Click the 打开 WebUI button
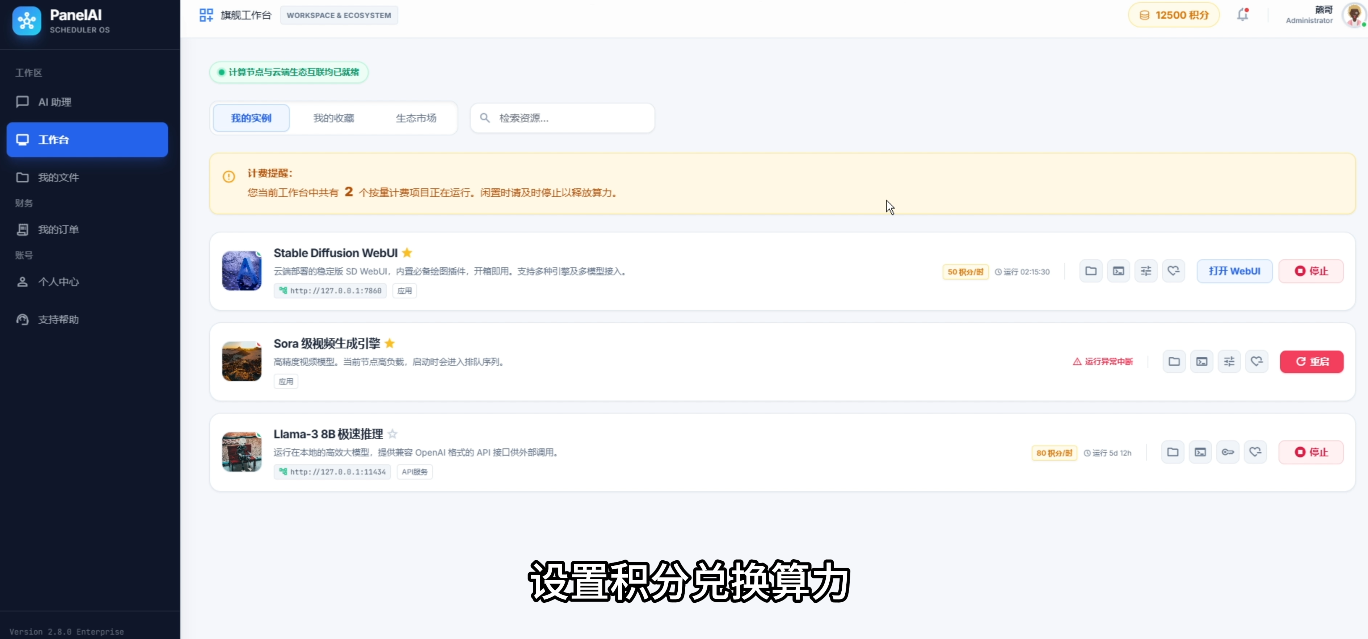Image resolution: width=1368 pixels, height=639 pixels. [x=1234, y=271]
